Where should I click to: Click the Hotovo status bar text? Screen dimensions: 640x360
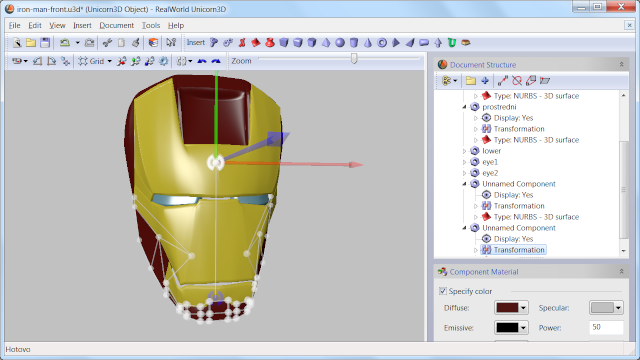(x=18, y=349)
